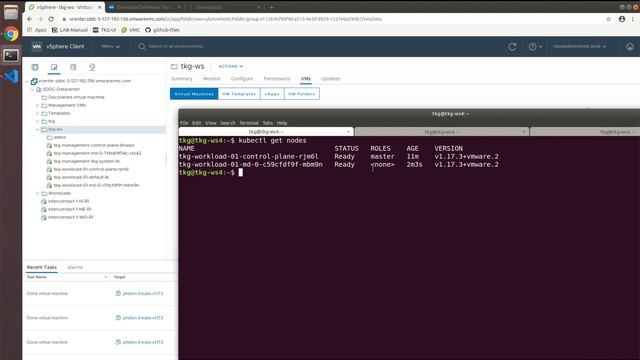640x360 pixels.
Task: Expand the tkg folder
Action: (38, 121)
